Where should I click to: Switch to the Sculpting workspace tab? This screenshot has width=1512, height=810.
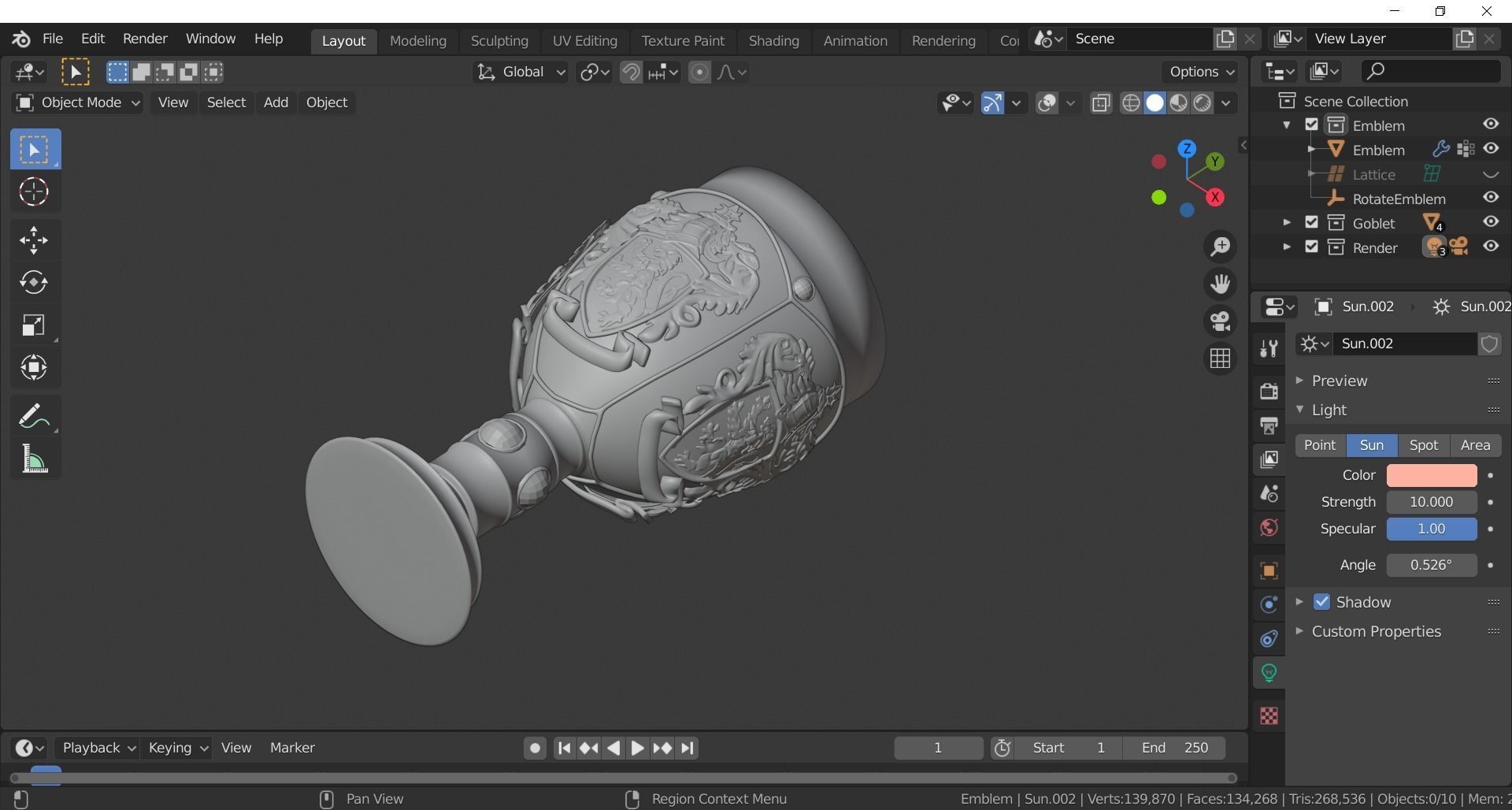(499, 40)
